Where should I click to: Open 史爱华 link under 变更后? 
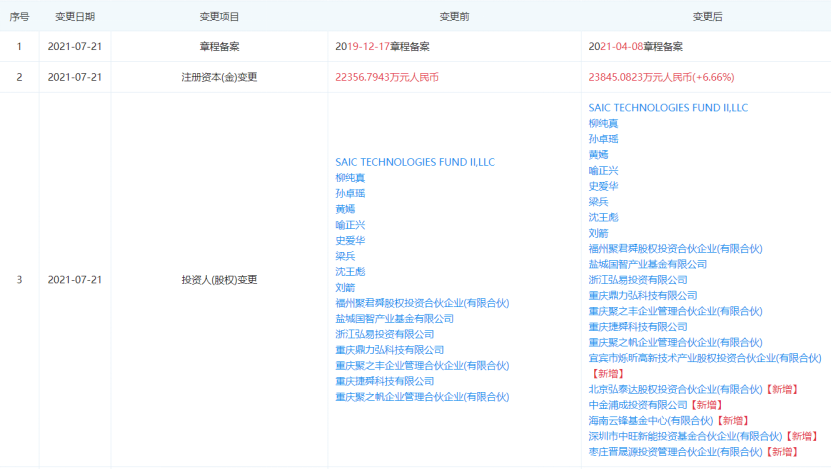click(603, 186)
